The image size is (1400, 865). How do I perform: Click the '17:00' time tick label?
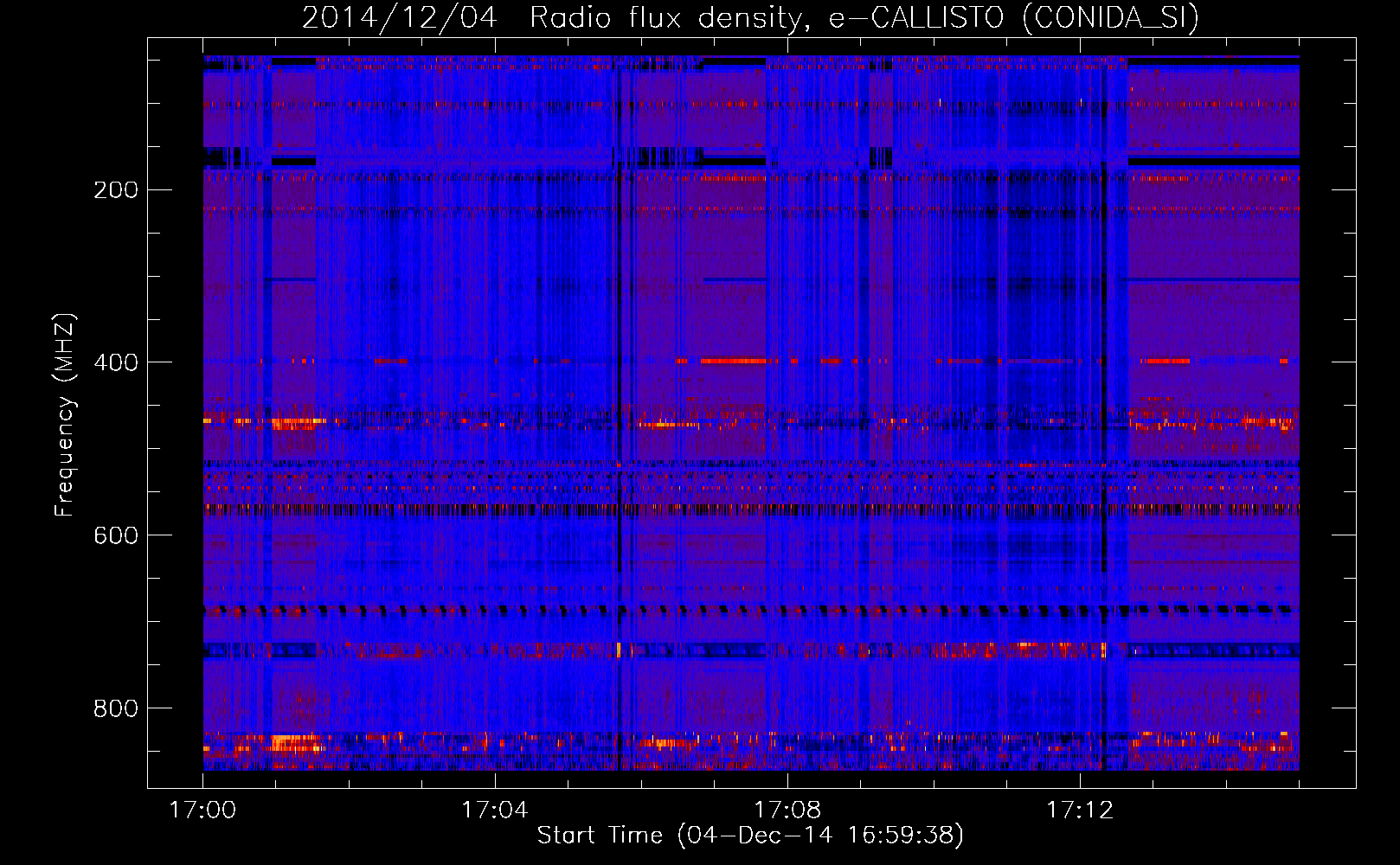click(202, 811)
